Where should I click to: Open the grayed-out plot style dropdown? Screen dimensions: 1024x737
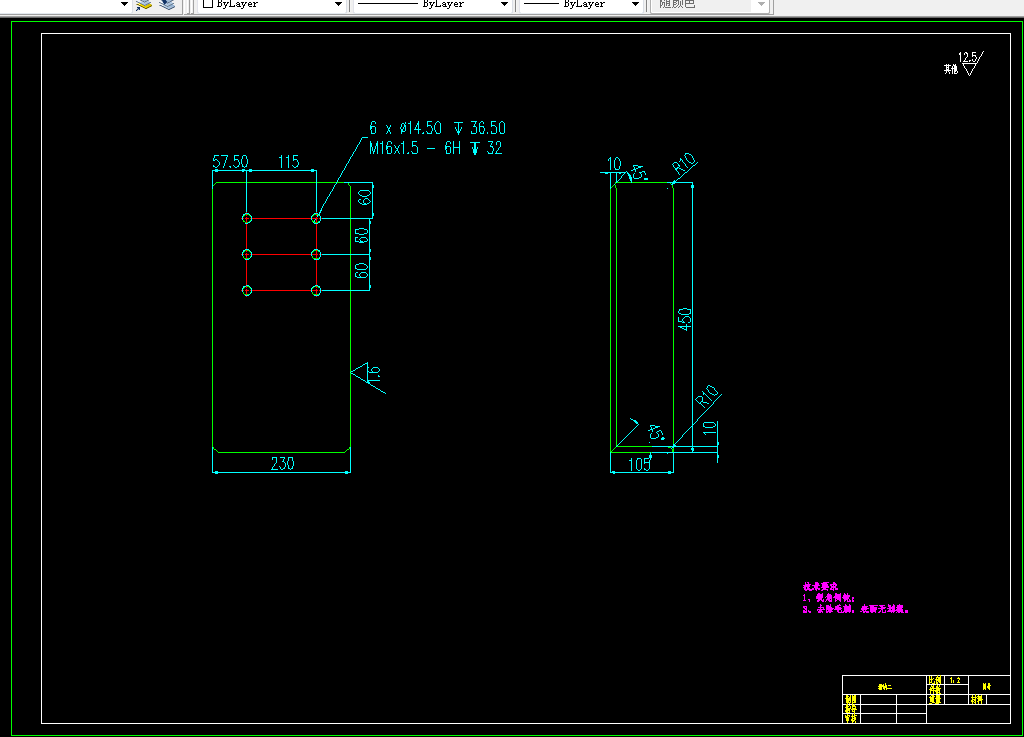pos(761,4)
